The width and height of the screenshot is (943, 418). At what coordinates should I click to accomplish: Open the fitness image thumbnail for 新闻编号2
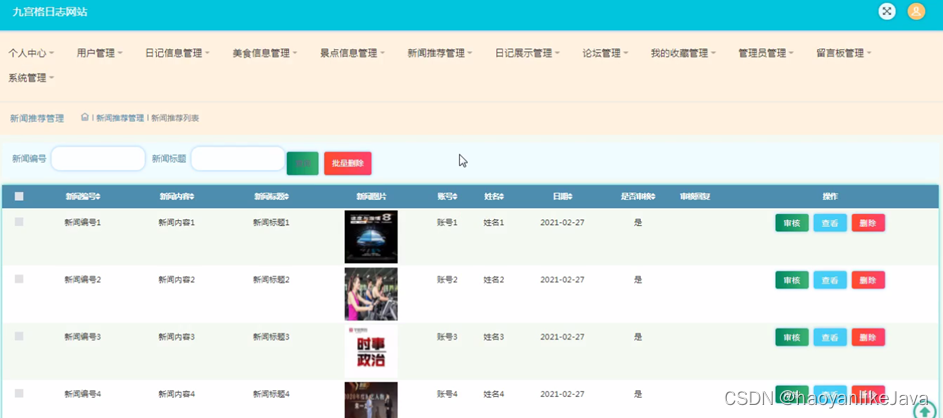pos(371,294)
